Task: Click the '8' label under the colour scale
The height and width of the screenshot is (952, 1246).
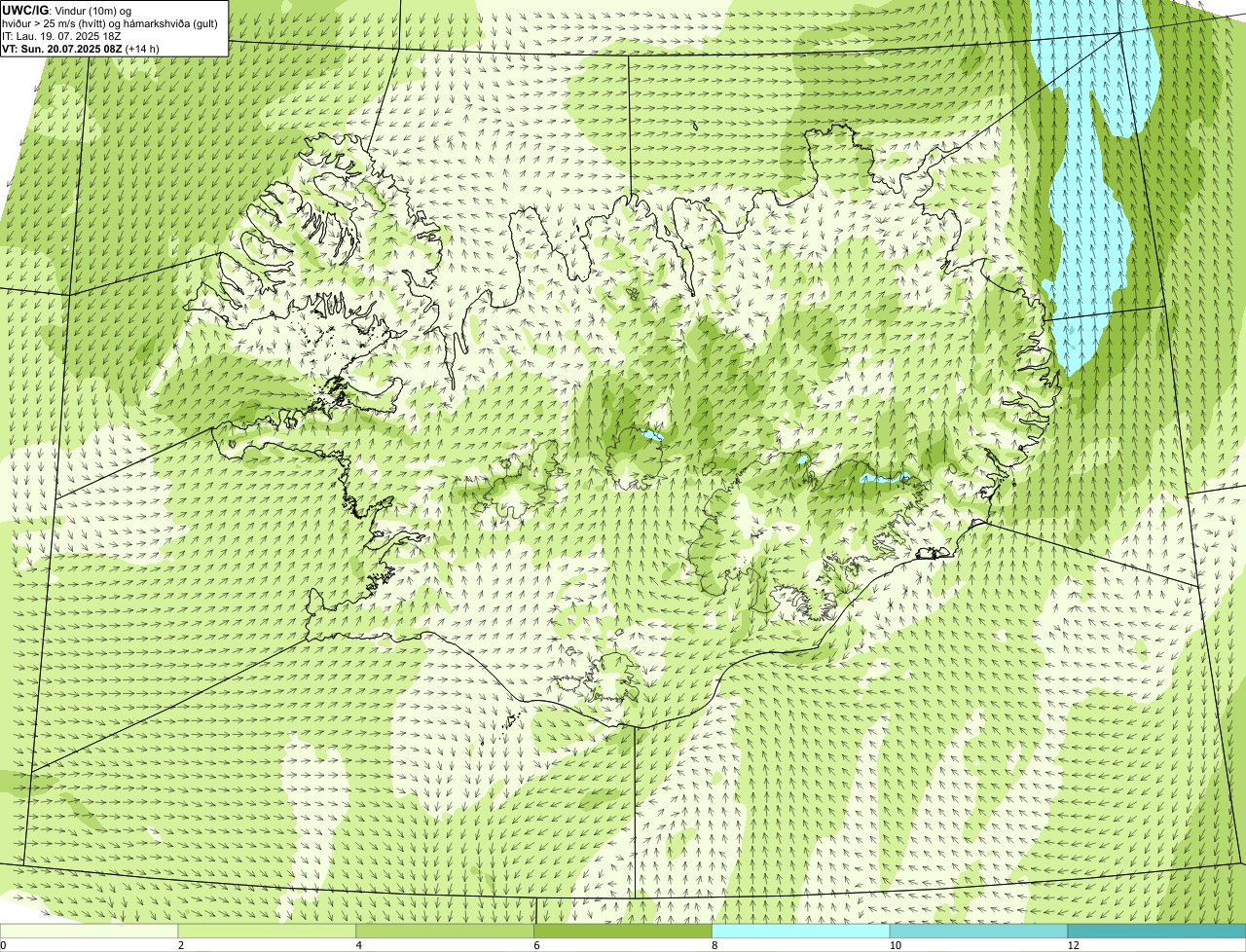Action: (714, 945)
